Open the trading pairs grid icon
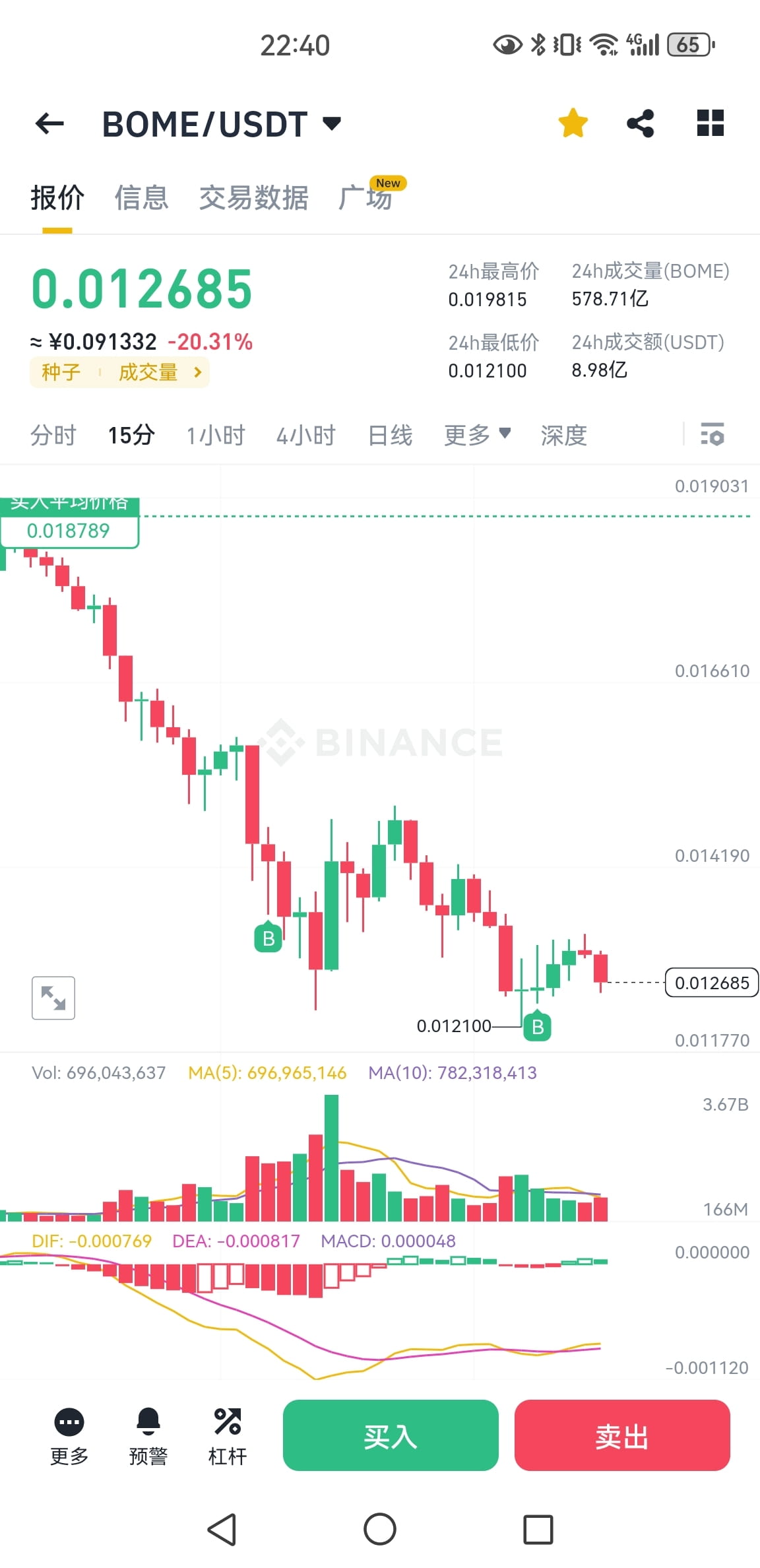The height and width of the screenshot is (1568, 760). pos(711,123)
